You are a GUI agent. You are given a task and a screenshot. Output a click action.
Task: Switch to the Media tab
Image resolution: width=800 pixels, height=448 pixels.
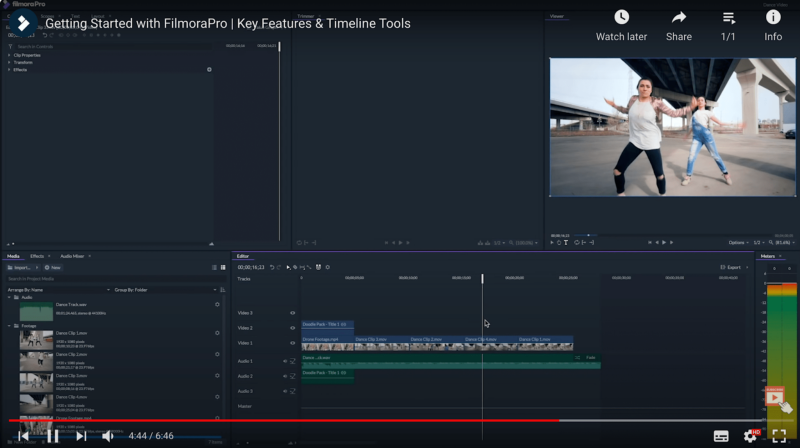13,256
